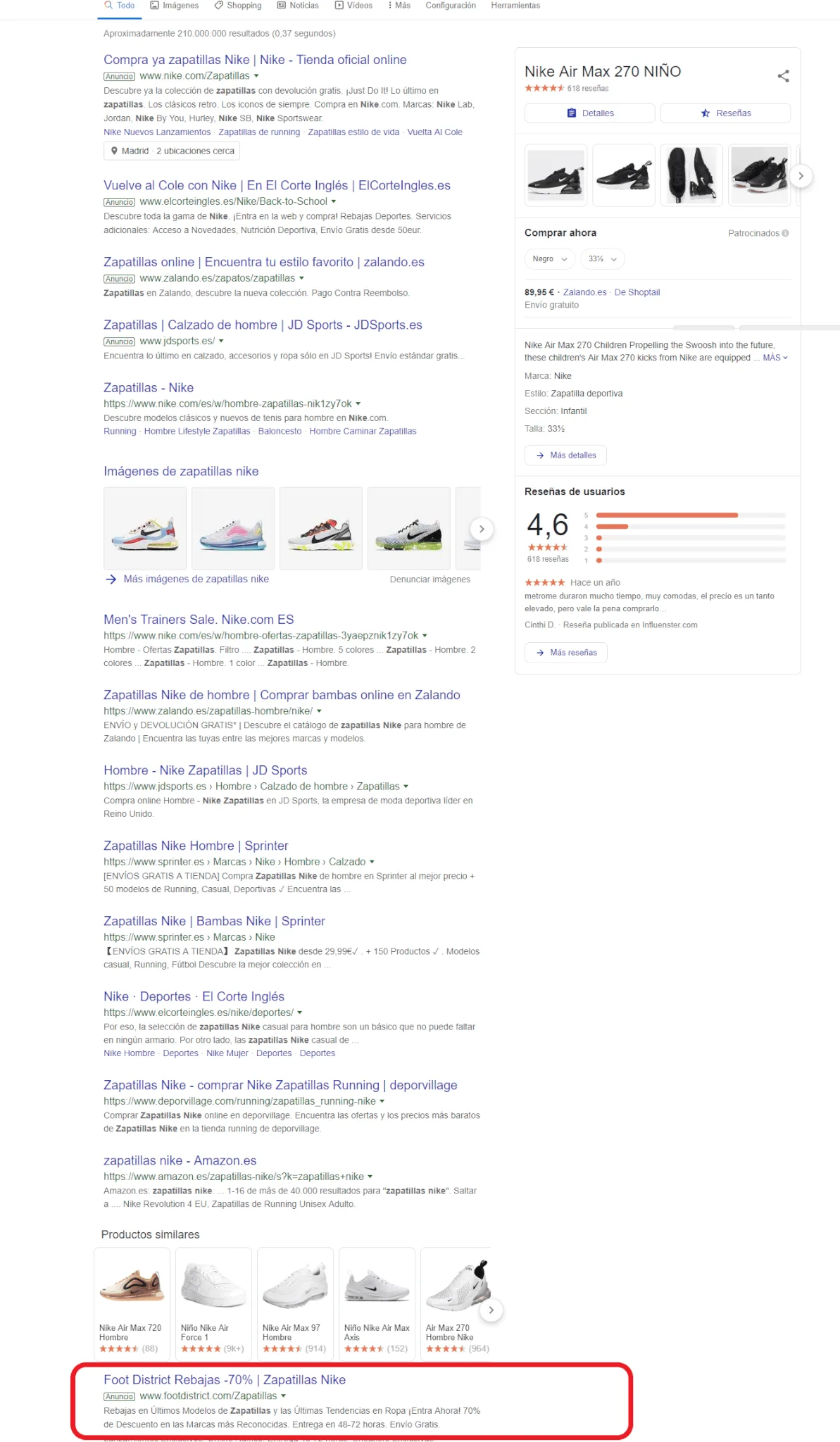Click the next arrow in zapatillas nike images

(482, 529)
